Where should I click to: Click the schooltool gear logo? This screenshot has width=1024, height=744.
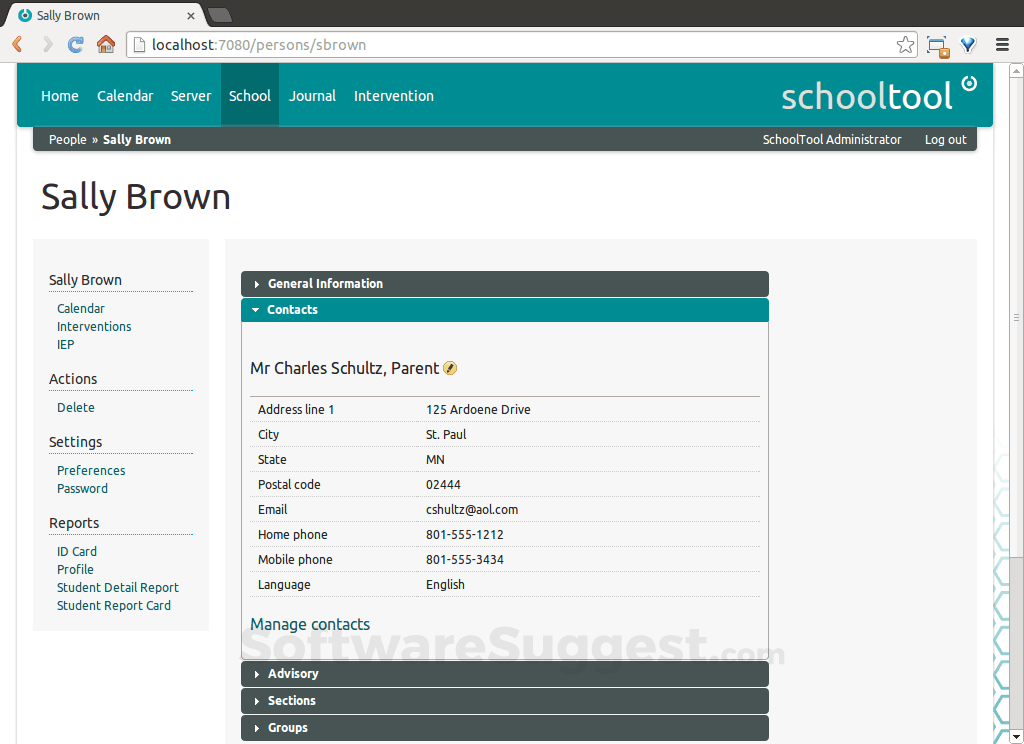click(968, 86)
